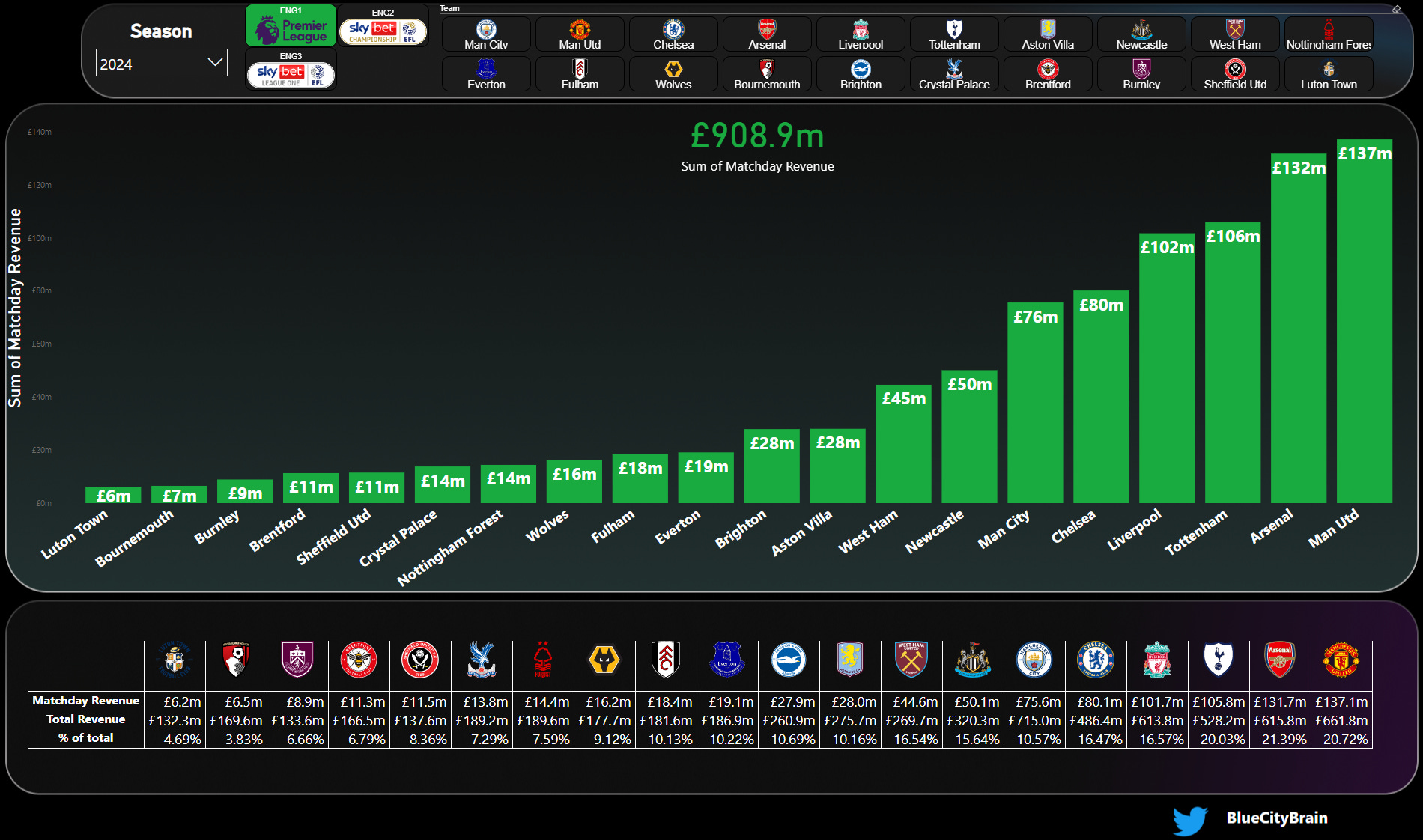The height and width of the screenshot is (840, 1423).
Task: Filter by Arsenal team button
Action: coord(767,34)
